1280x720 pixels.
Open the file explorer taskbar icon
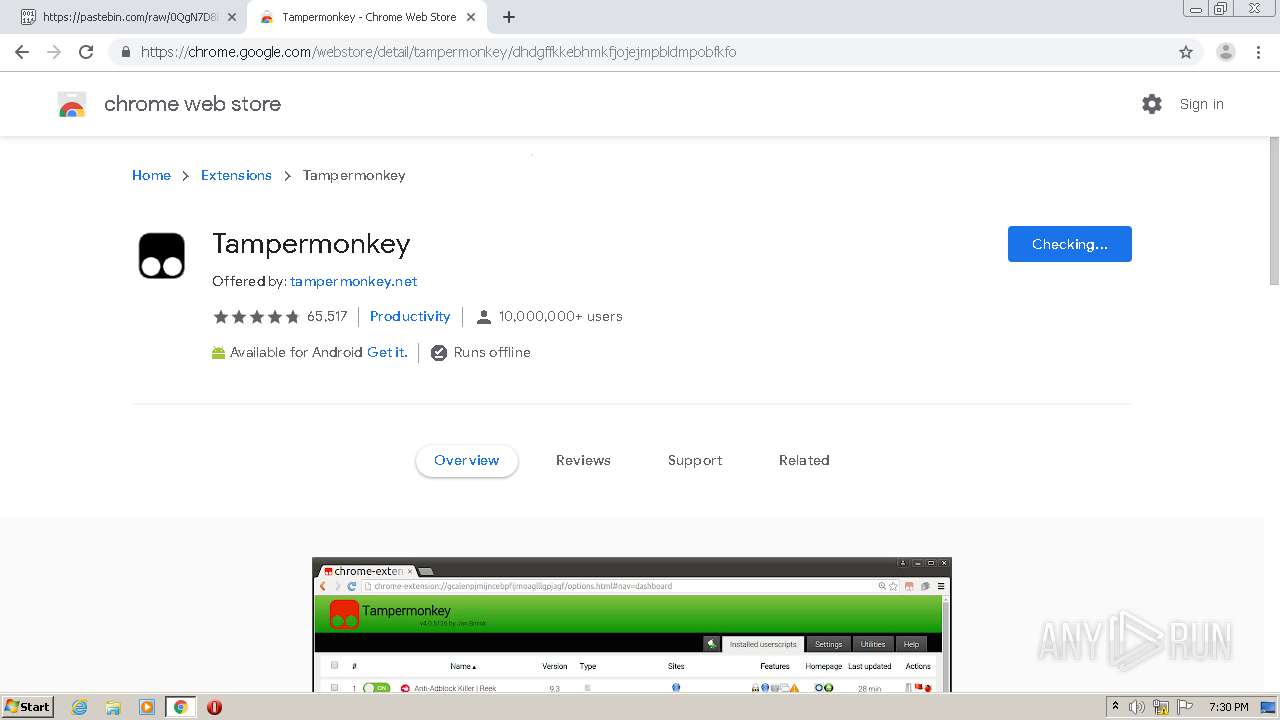[x=113, y=707]
